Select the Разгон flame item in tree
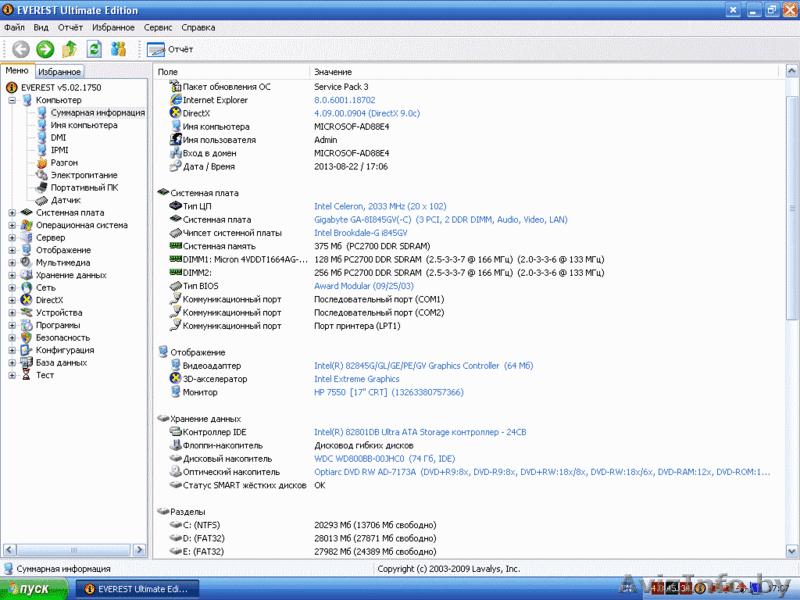This screenshot has height=600, width=800. click(64, 162)
